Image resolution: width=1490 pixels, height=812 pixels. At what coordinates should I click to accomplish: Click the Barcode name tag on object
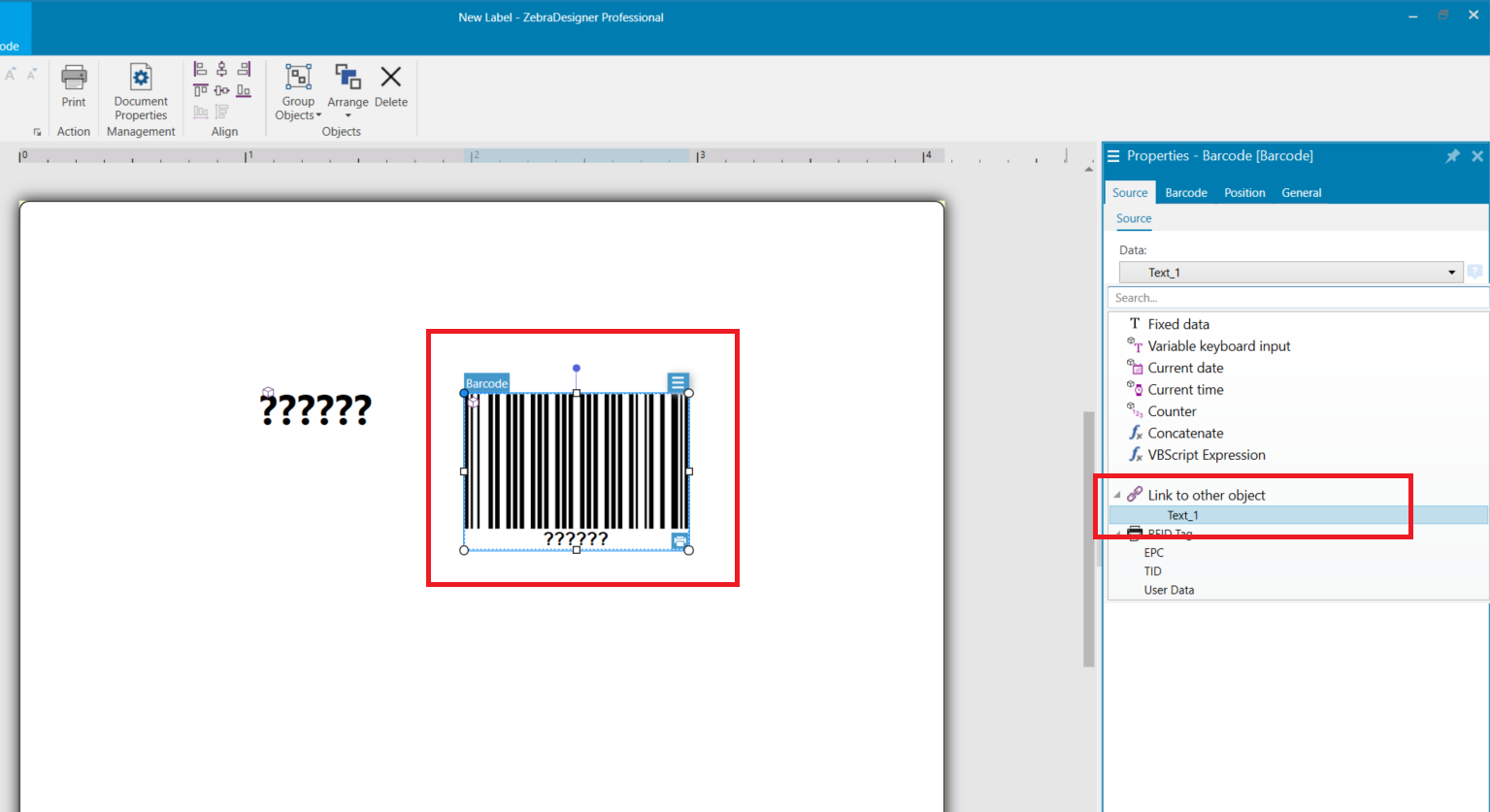click(x=486, y=383)
